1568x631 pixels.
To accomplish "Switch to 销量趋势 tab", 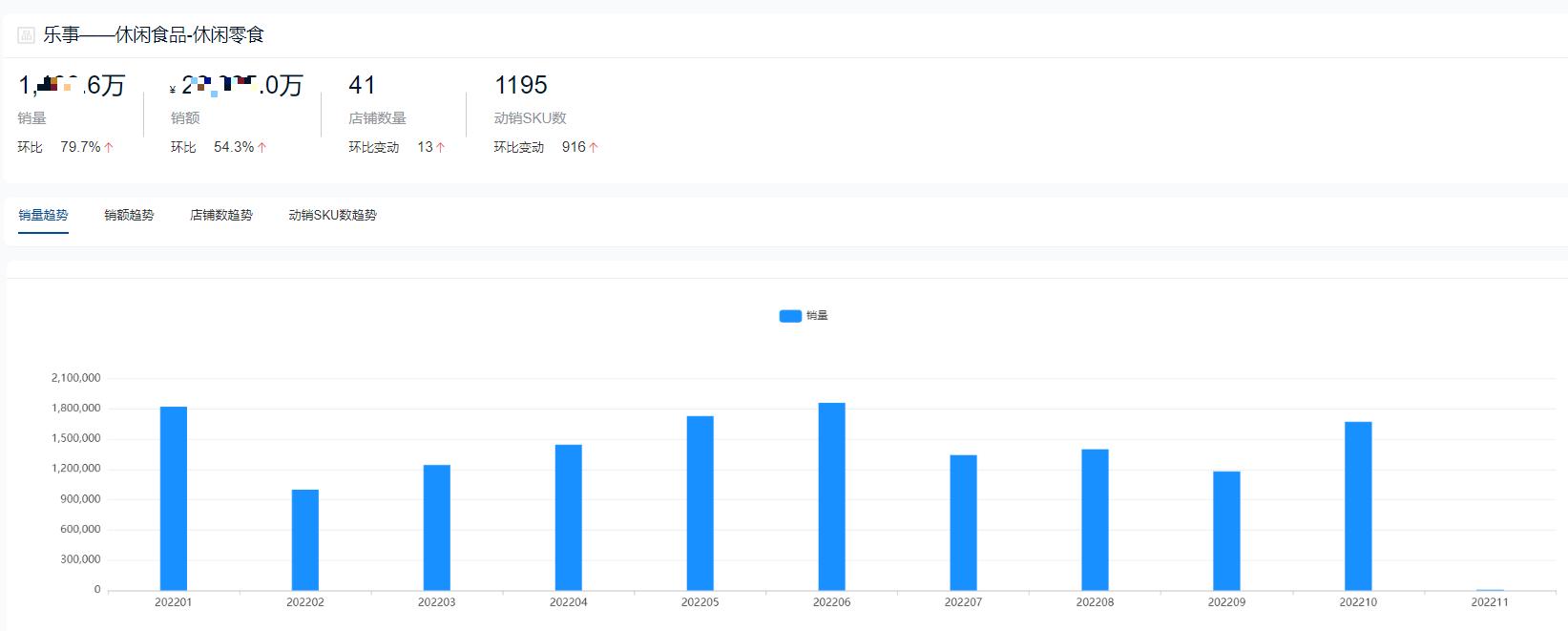I will pos(43,216).
